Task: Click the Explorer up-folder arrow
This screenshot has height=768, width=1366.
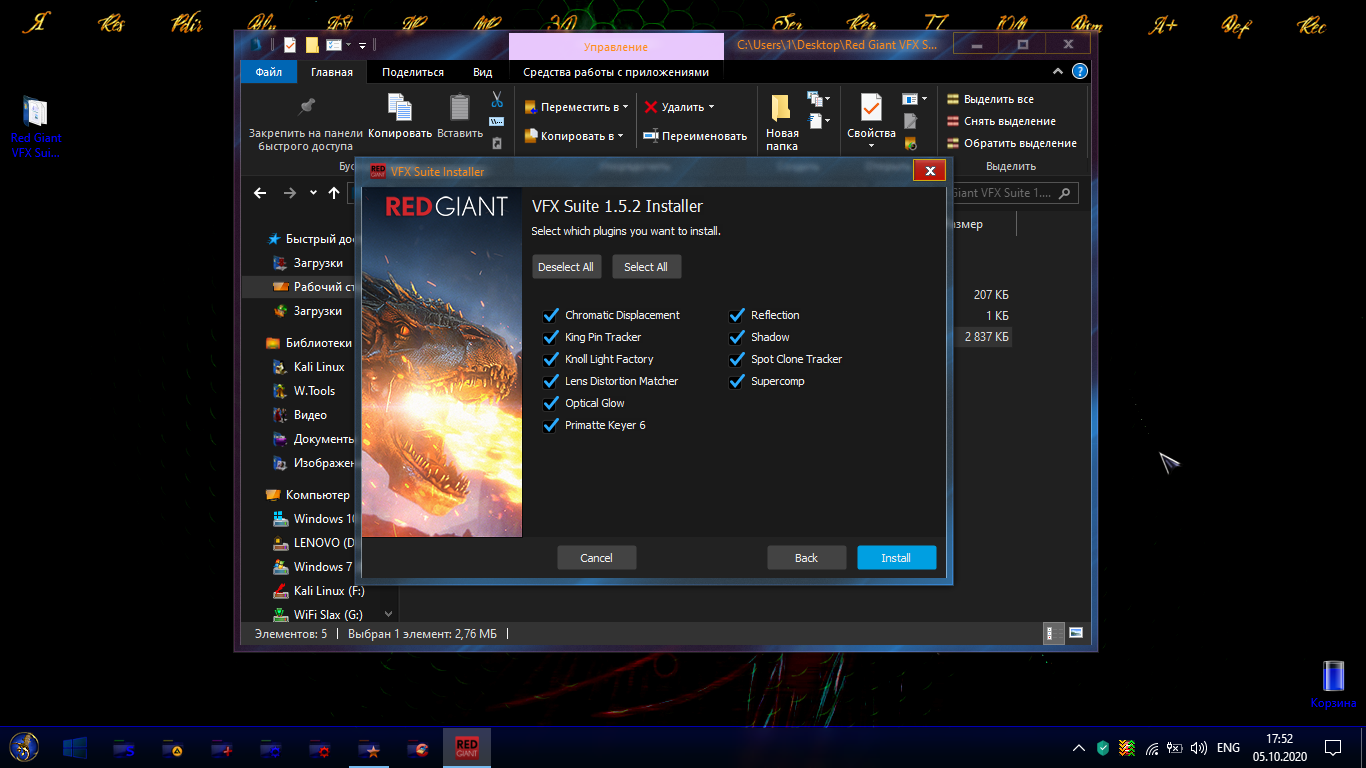Action: coord(334,193)
